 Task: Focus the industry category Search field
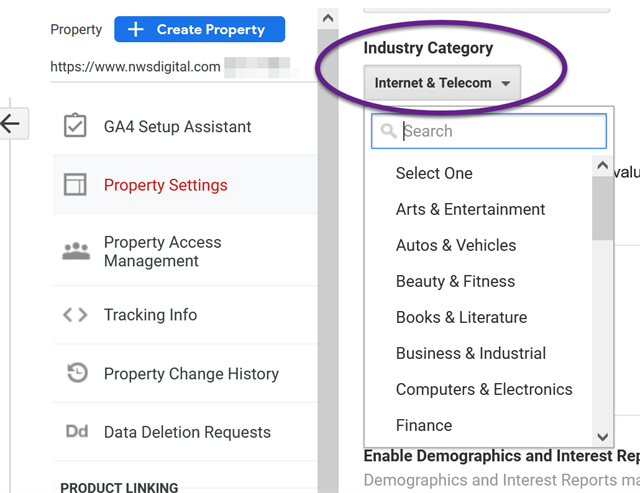coord(489,131)
